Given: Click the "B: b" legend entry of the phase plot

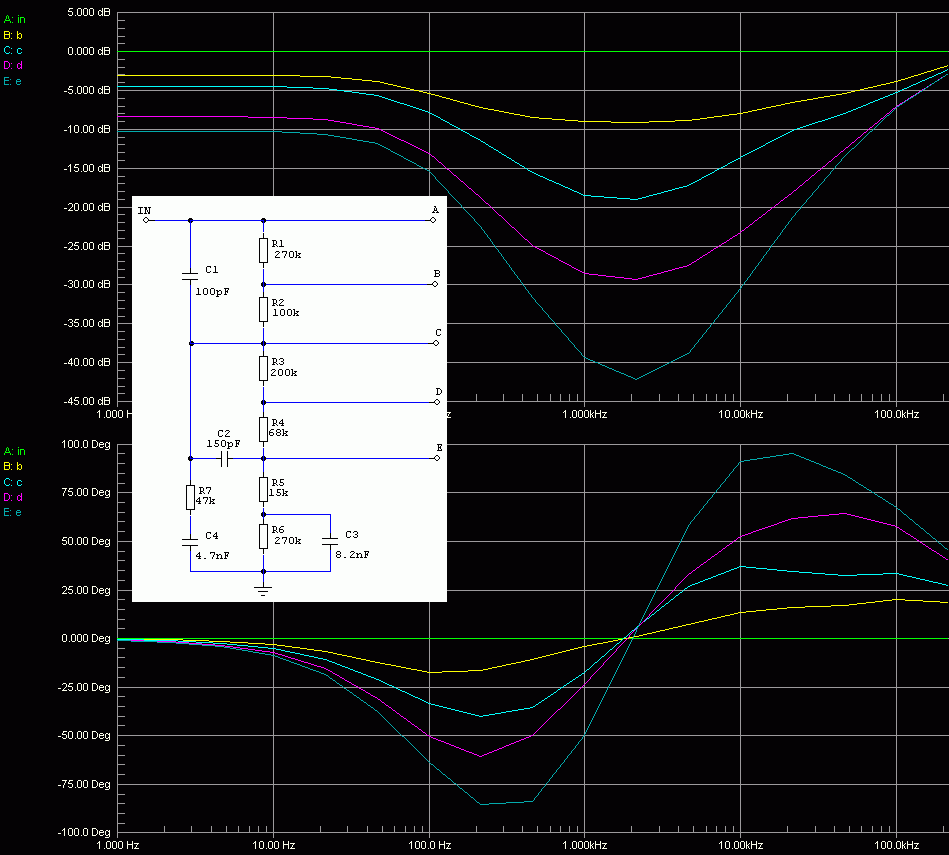Looking at the screenshot, I should 13,467.
